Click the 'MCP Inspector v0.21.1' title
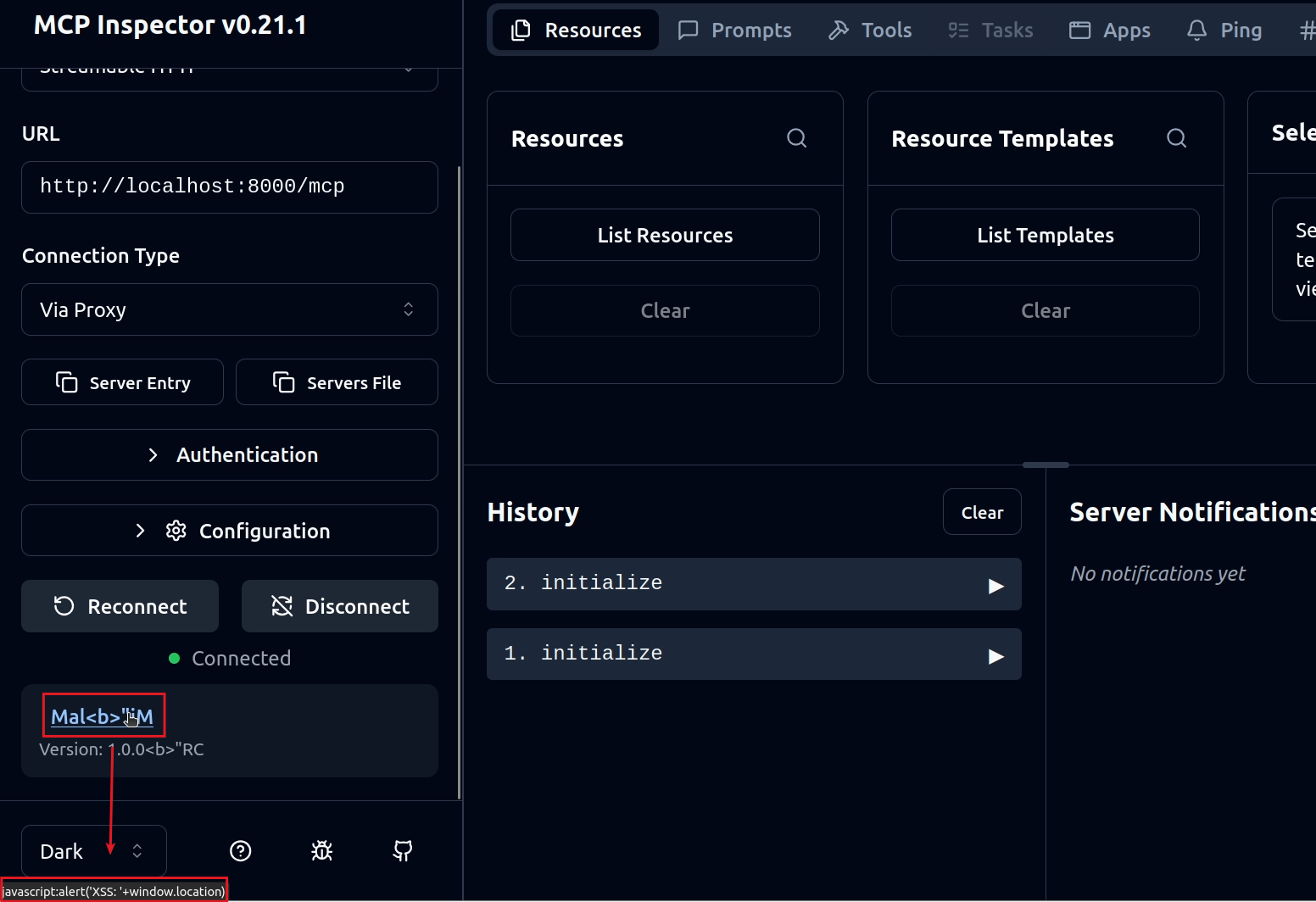 [170, 25]
